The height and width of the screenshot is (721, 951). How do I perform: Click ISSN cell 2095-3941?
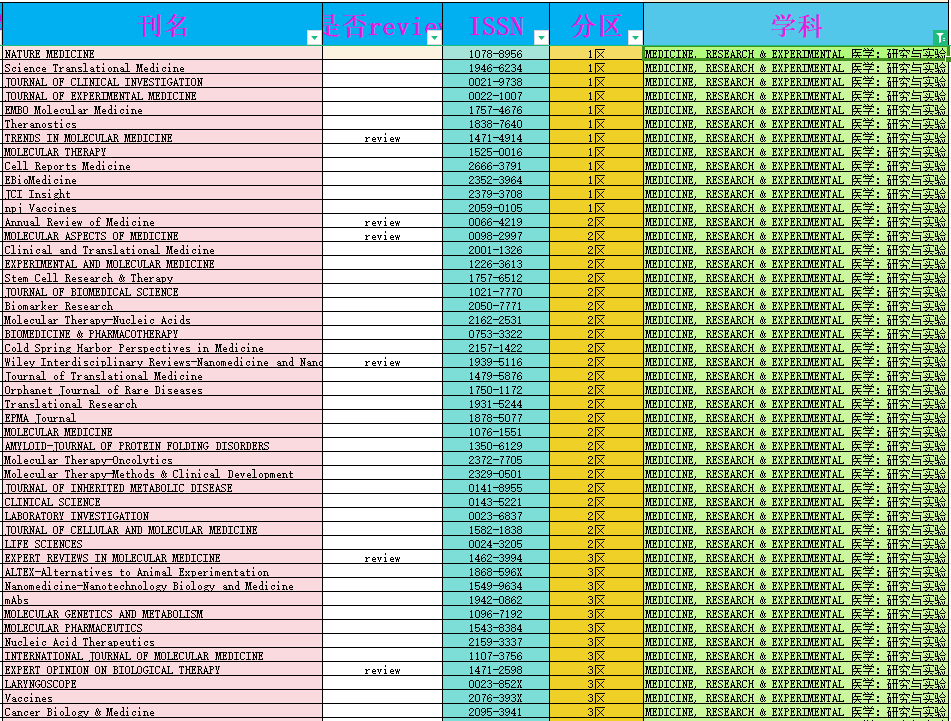pyautogui.click(x=496, y=712)
